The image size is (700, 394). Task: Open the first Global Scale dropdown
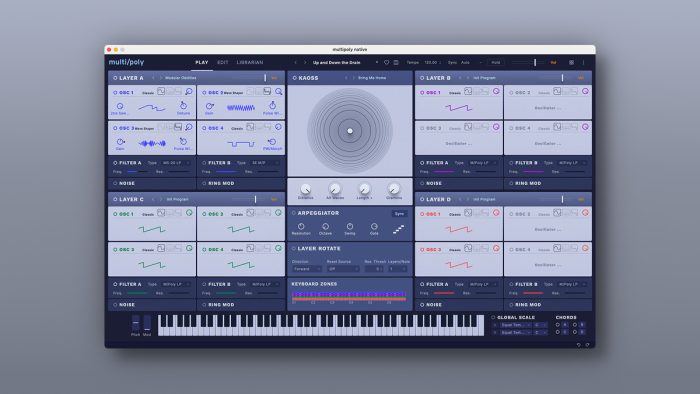coord(515,325)
